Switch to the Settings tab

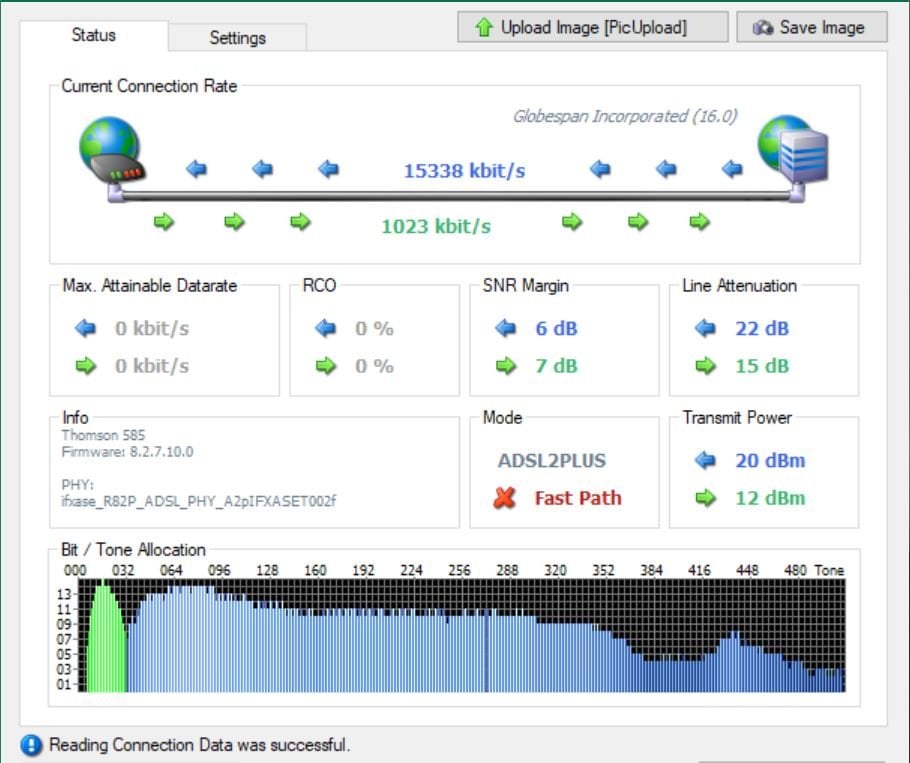tap(237, 38)
